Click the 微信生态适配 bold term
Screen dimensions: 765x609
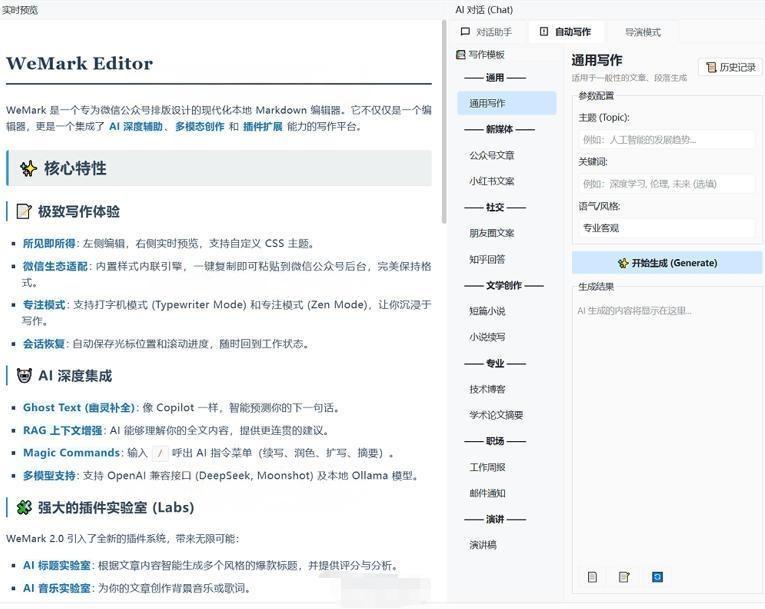tap(55, 266)
